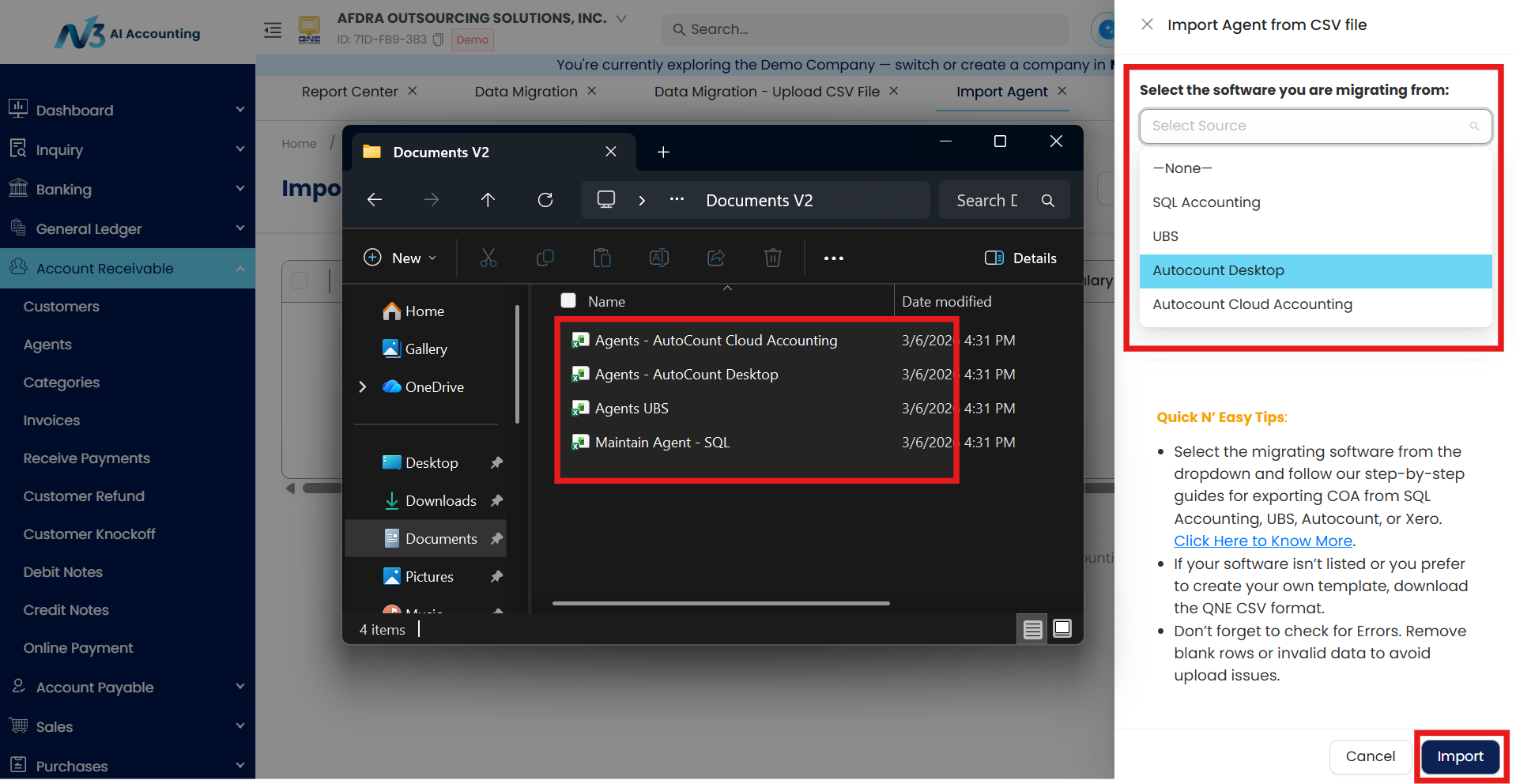Tick the select-all checkbox beside Name column
Screen dimensions: 1516x784
pos(568,300)
